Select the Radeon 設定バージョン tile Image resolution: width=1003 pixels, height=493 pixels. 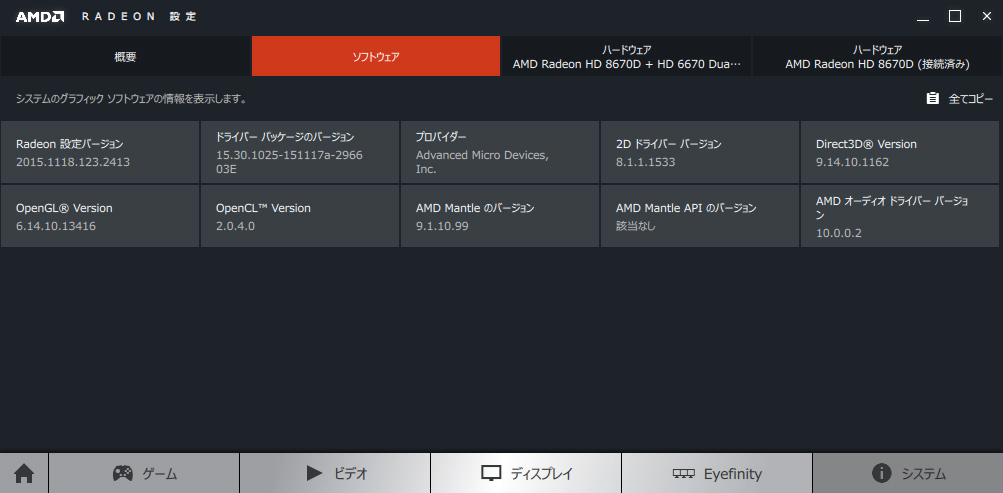pyautogui.click(x=100, y=152)
